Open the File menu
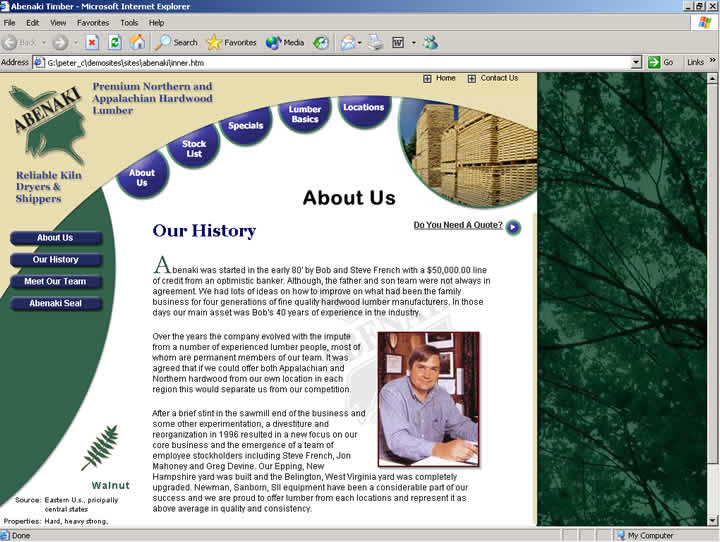This screenshot has width=720, height=542. (x=9, y=23)
